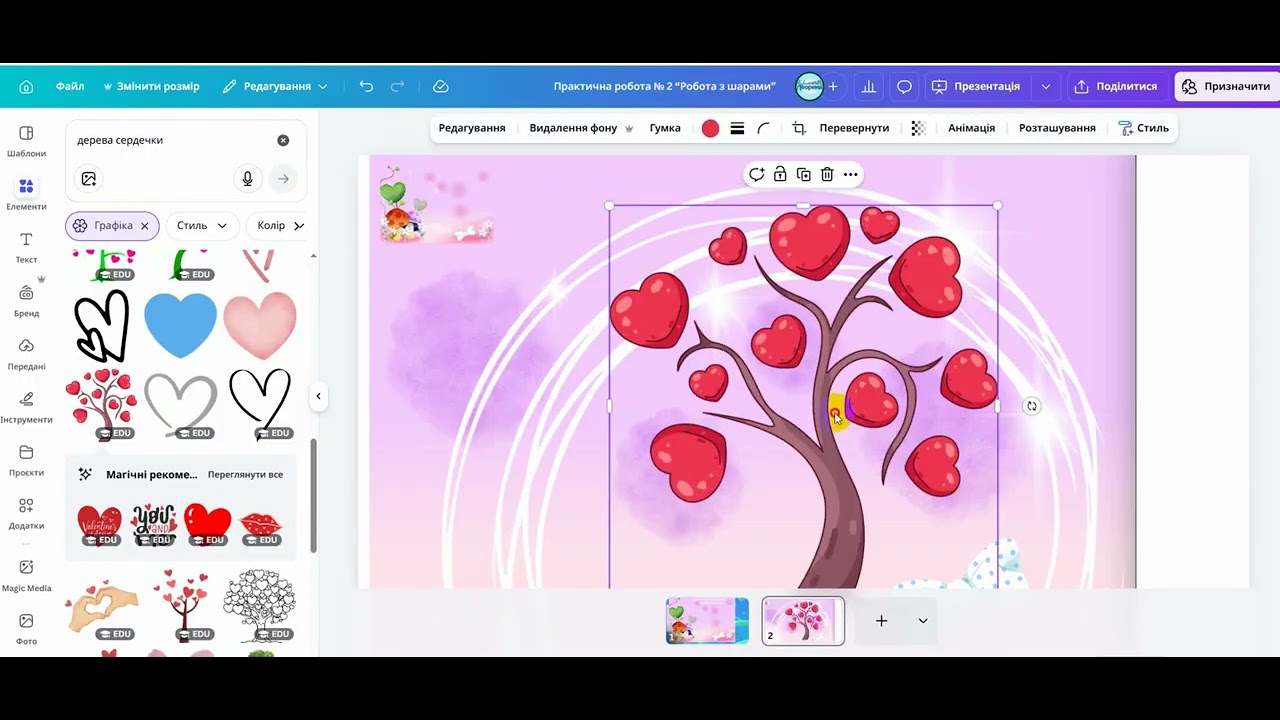
Task: Lock the selected tree element
Action: pos(780,174)
